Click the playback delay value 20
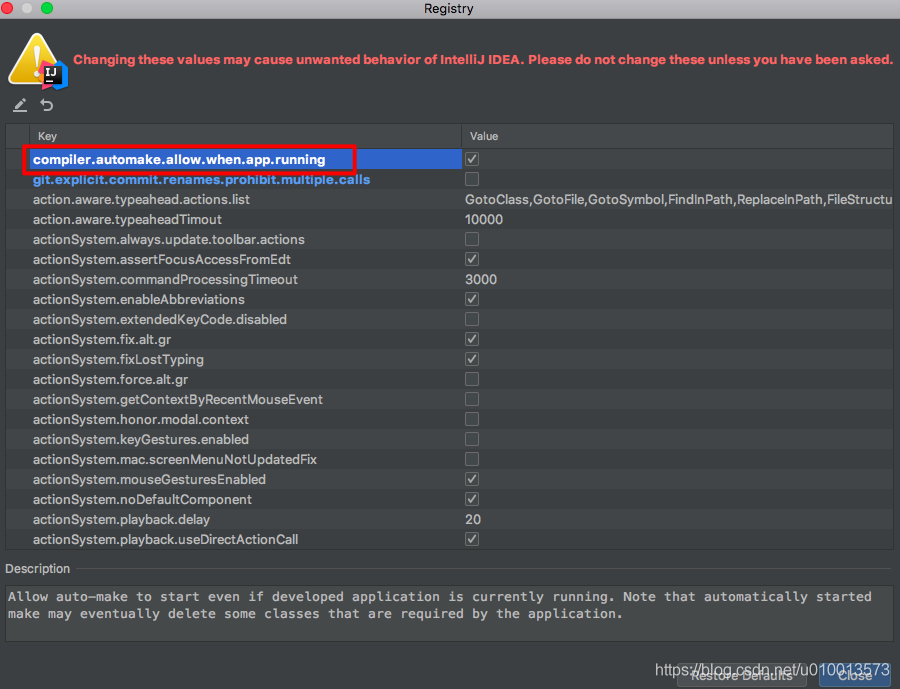 tap(473, 520)
